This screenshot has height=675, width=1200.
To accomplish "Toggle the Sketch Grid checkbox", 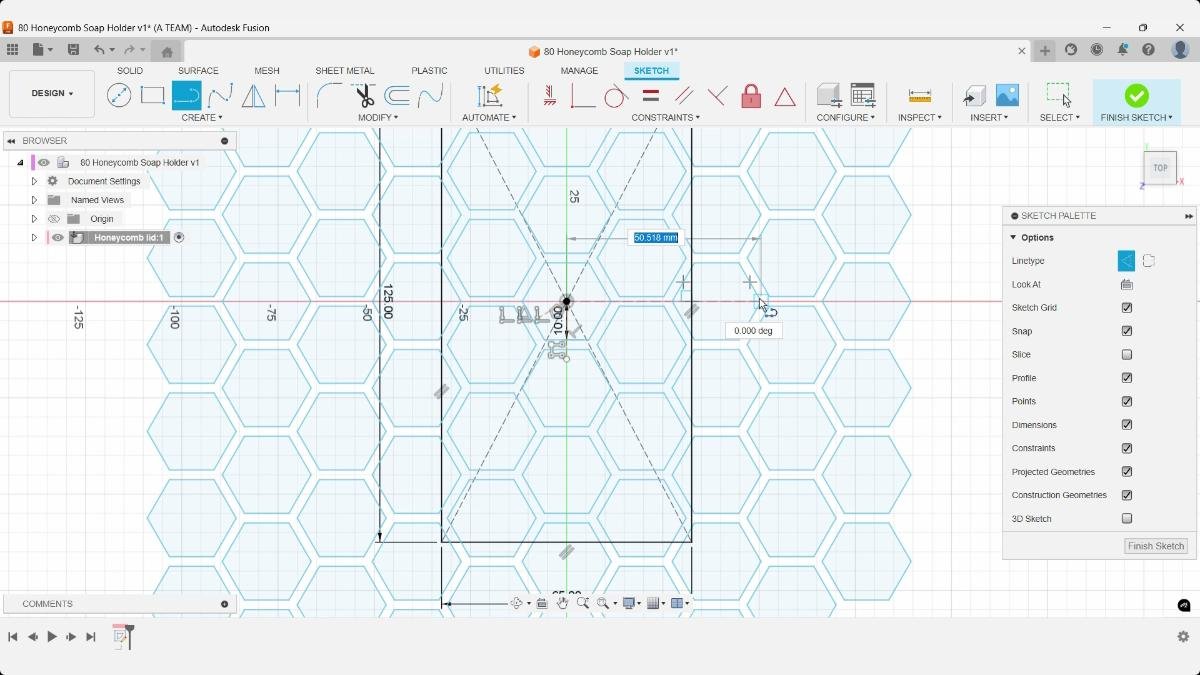I will (x=1127, y=308).
